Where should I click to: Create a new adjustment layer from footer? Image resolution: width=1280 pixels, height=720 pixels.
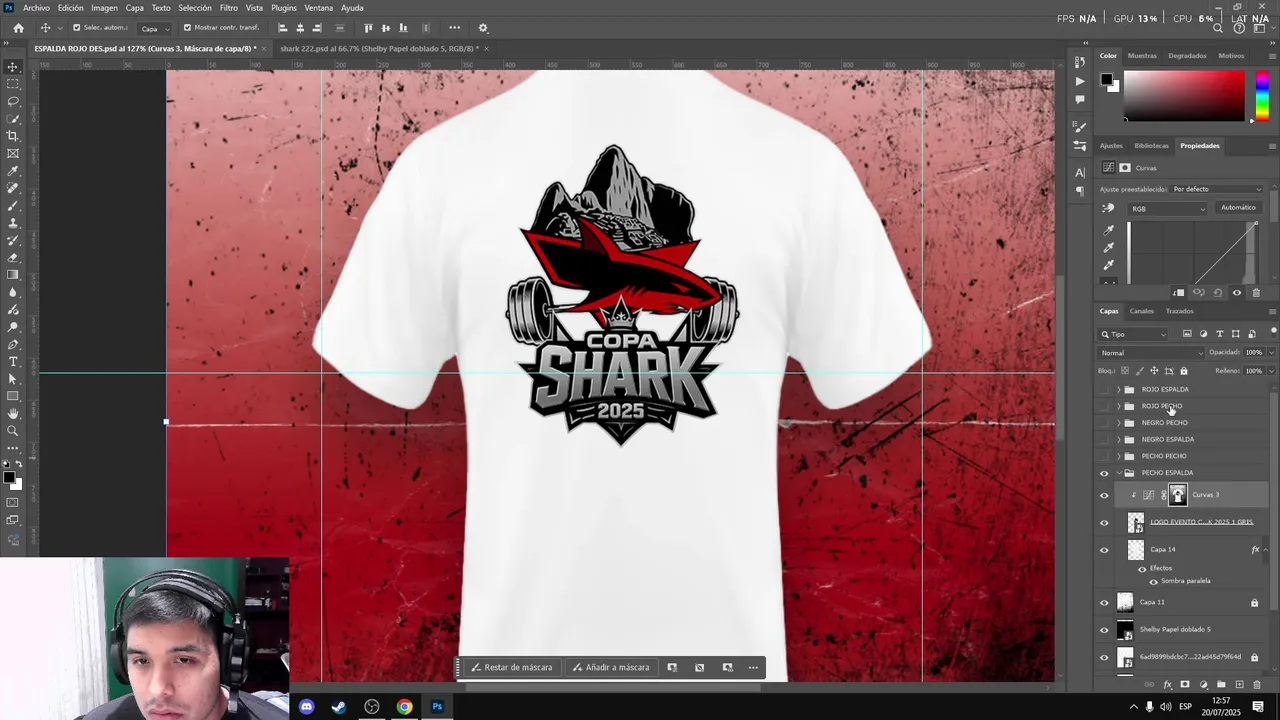tap(1203, 685)
